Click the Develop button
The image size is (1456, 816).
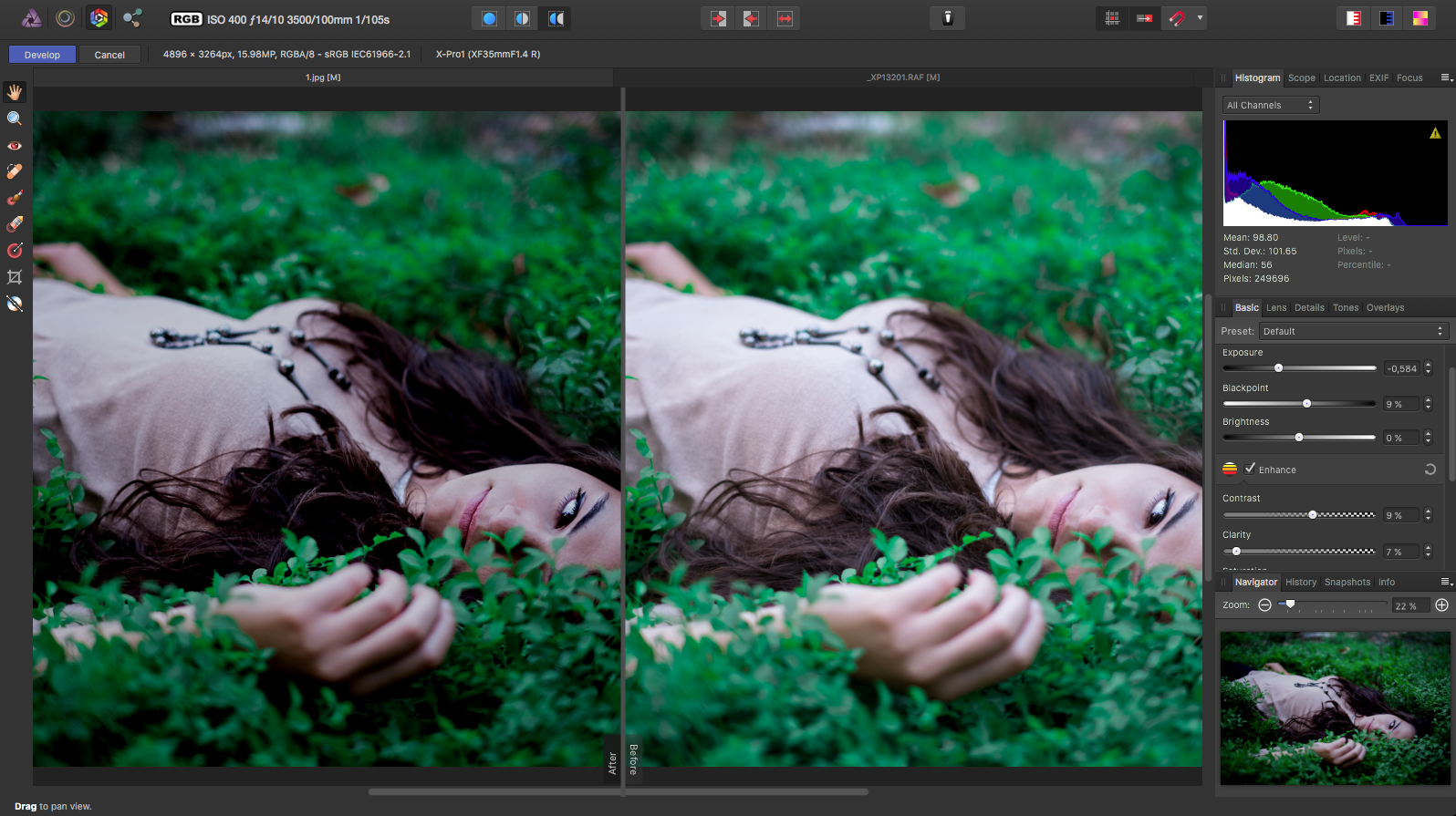42,55
